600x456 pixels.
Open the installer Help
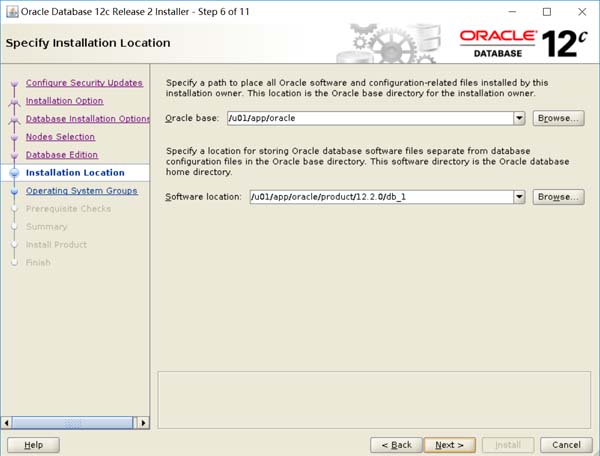pyautogui.click(x=33, y=445)
